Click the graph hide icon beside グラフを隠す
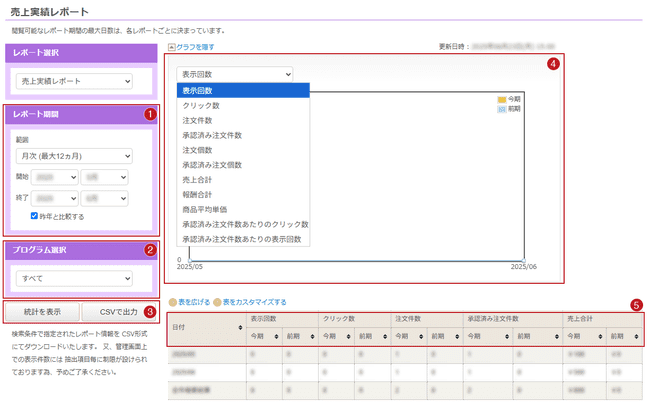Viewport: 650px width, 407px height. pyautogui.click(x=172, y=47)
